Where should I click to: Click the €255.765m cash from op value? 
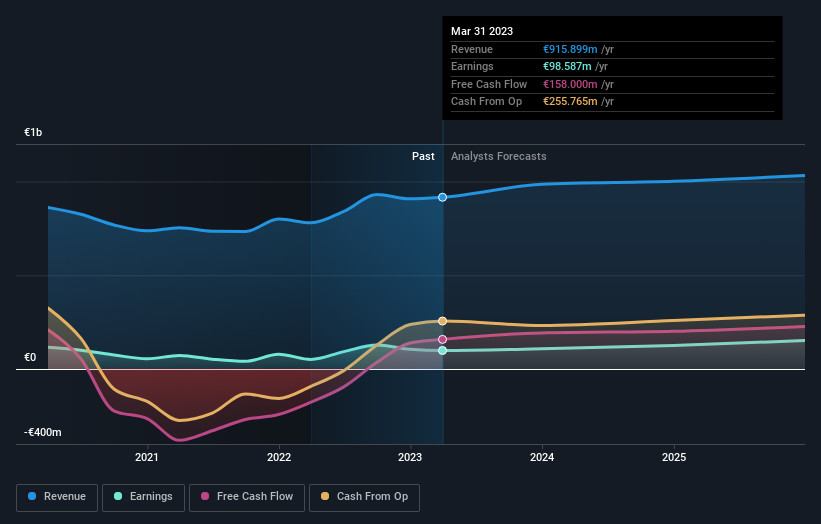(570, 102)
